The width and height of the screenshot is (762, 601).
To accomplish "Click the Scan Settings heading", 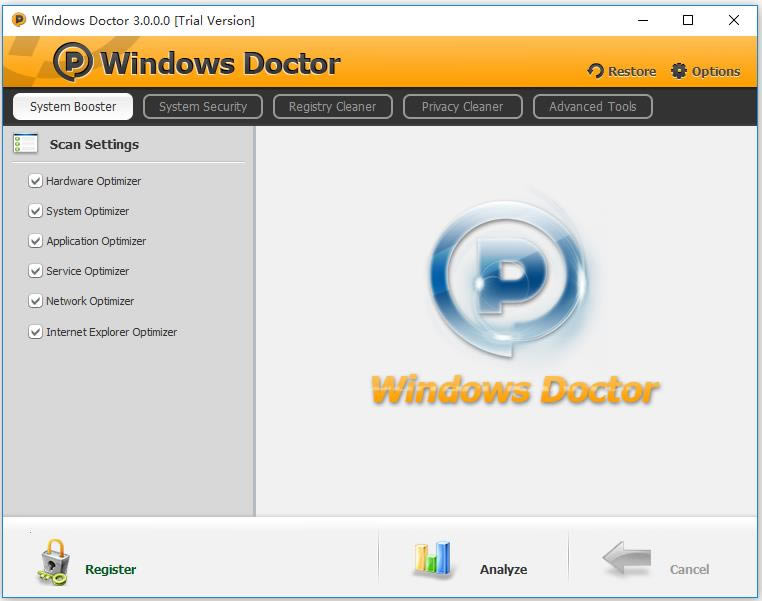I will point(94,144).
